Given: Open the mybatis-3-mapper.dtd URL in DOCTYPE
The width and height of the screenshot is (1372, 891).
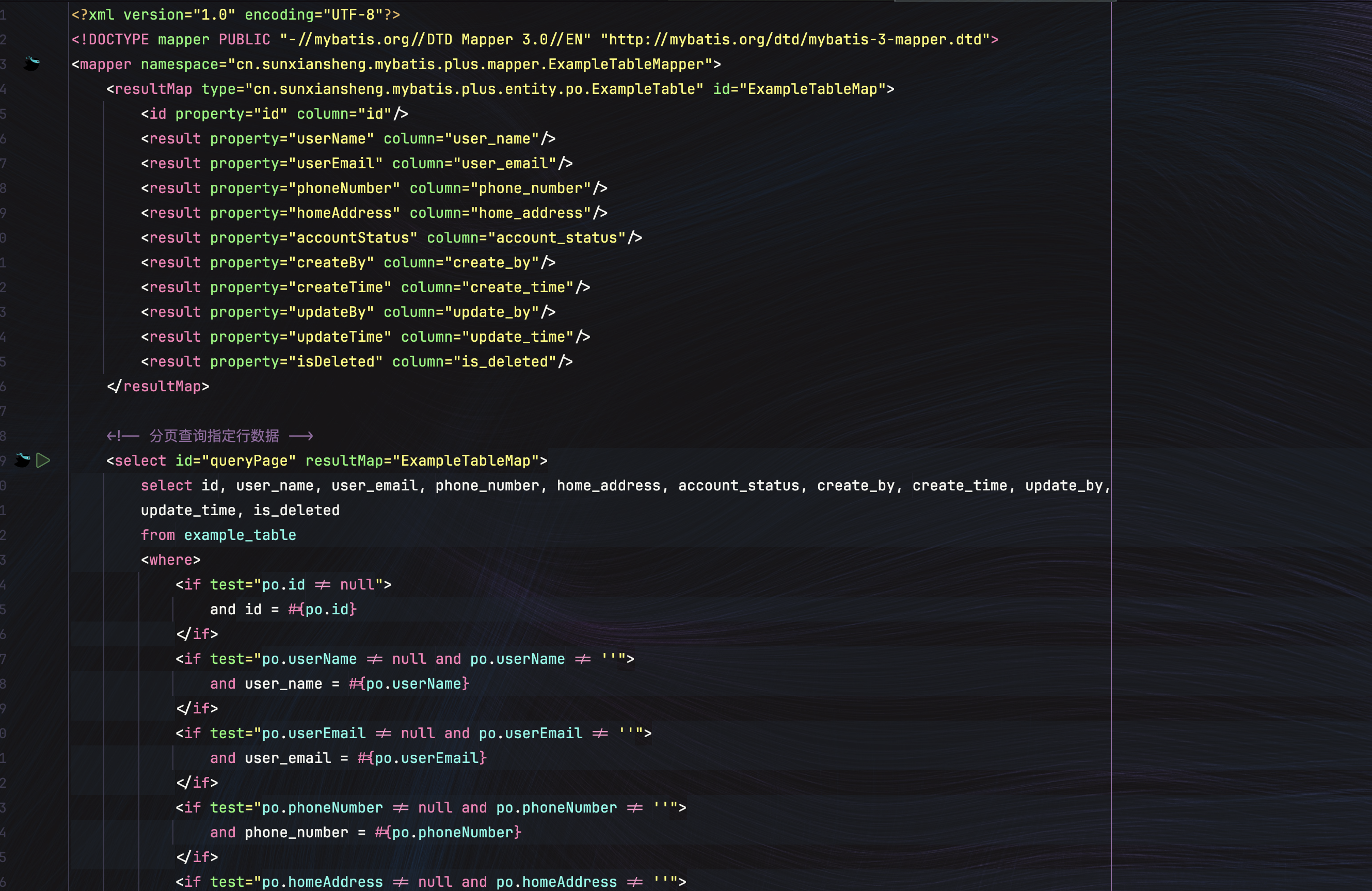Looking at the screenshot, I should [x=795, y=39].
